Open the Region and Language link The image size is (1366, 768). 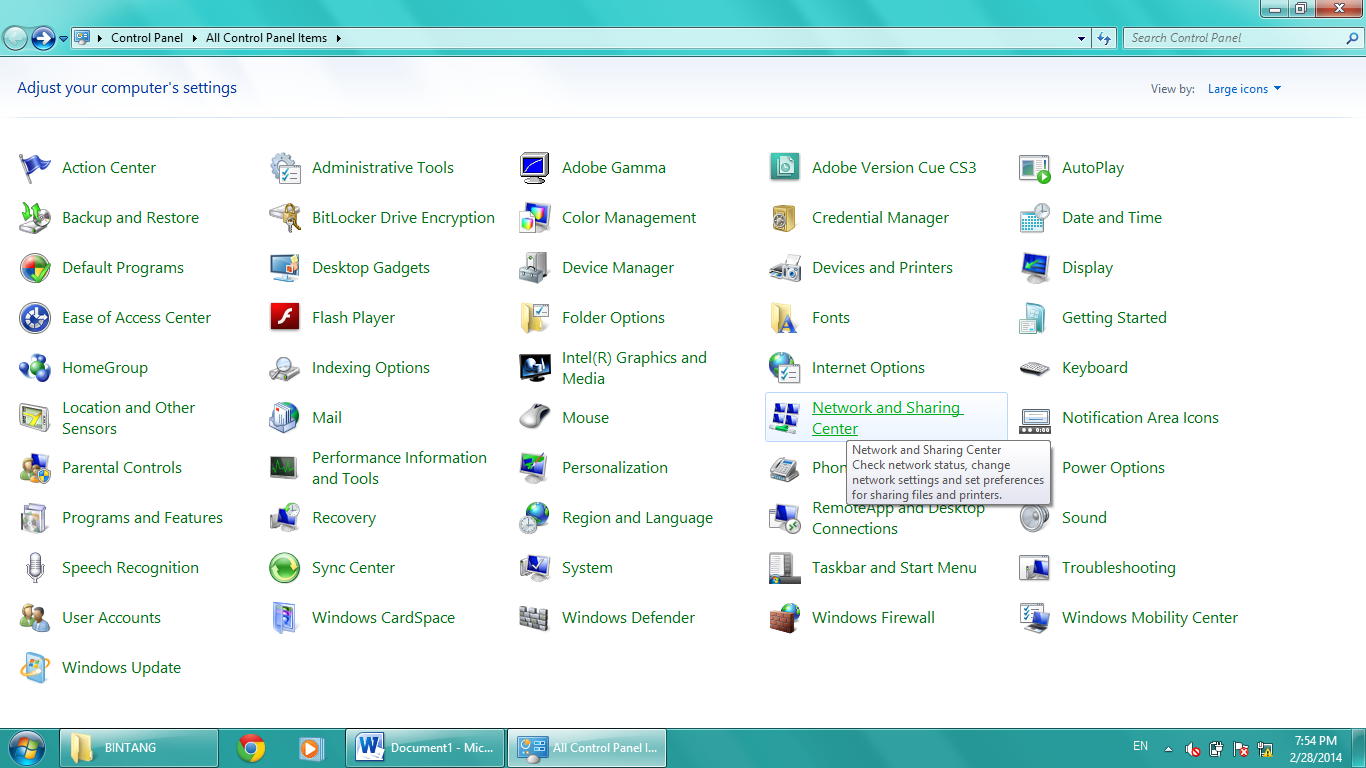coord(637,518)
